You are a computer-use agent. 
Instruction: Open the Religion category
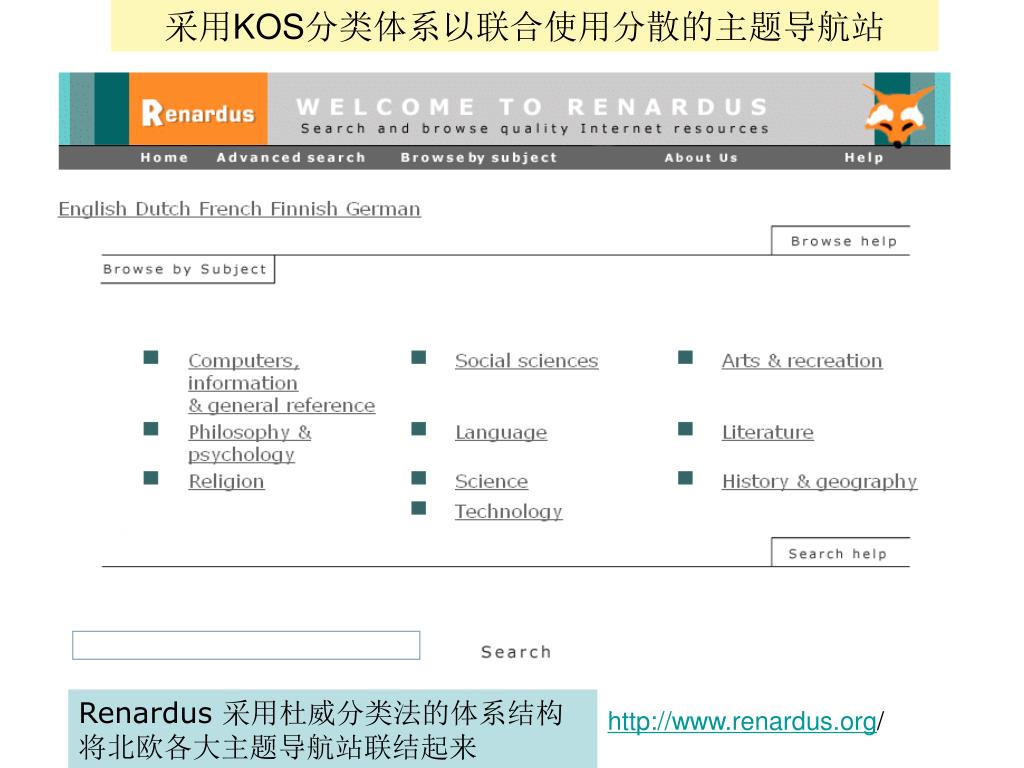(x=226, y=481)
